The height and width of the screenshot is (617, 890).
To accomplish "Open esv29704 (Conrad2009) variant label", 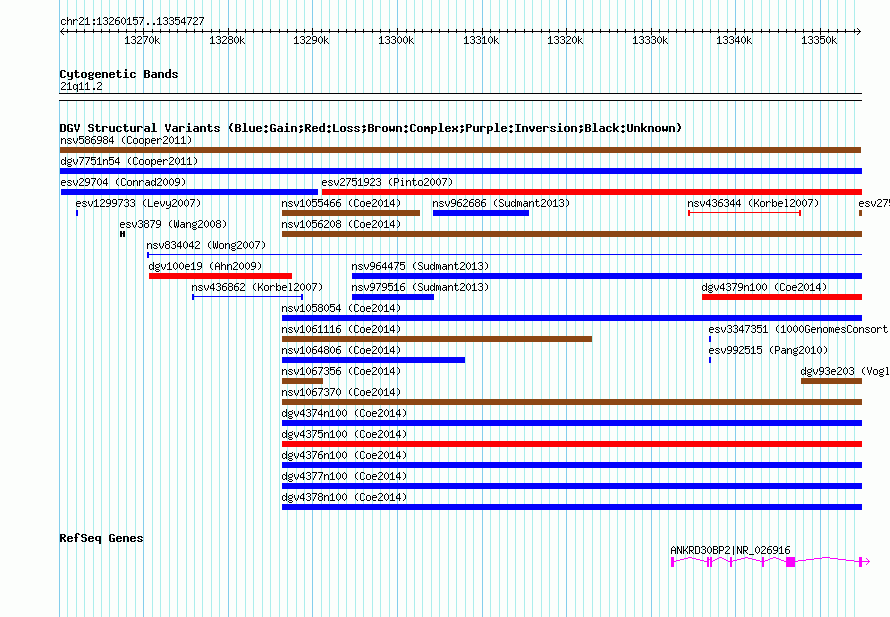I will pyautogui.click(x=123, y=182).
